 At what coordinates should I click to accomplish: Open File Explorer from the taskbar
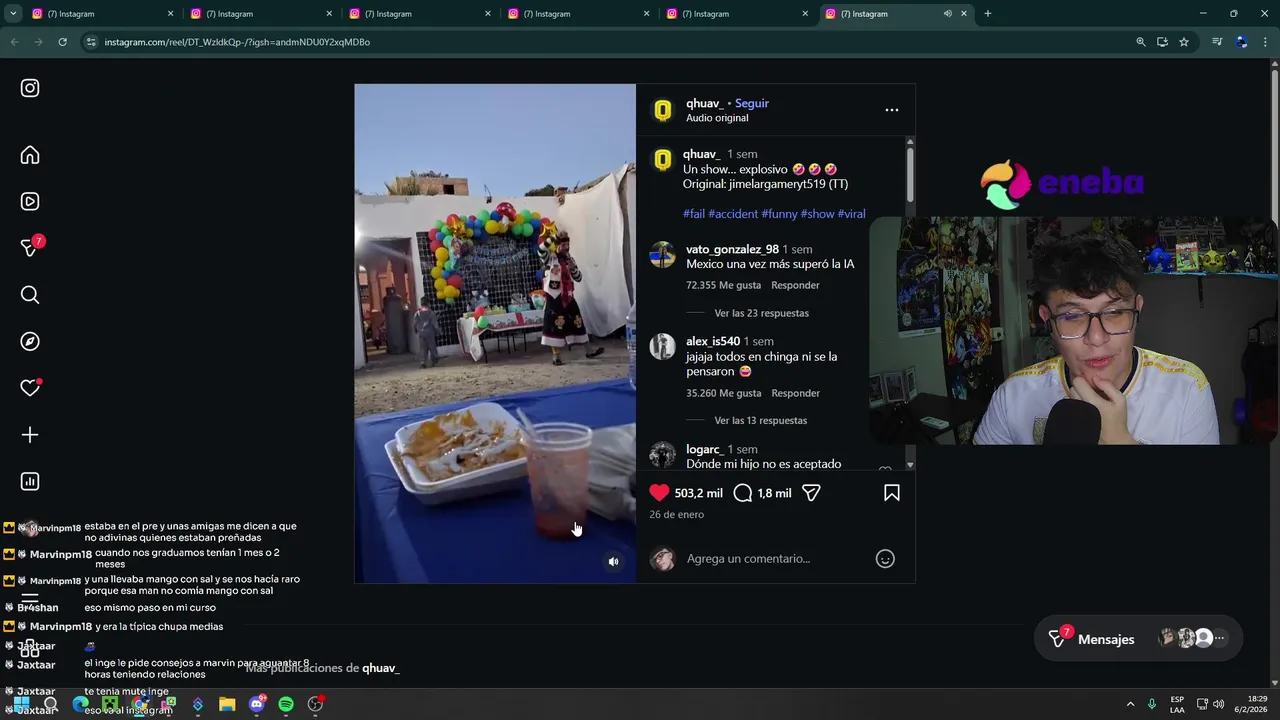[227, 704]
